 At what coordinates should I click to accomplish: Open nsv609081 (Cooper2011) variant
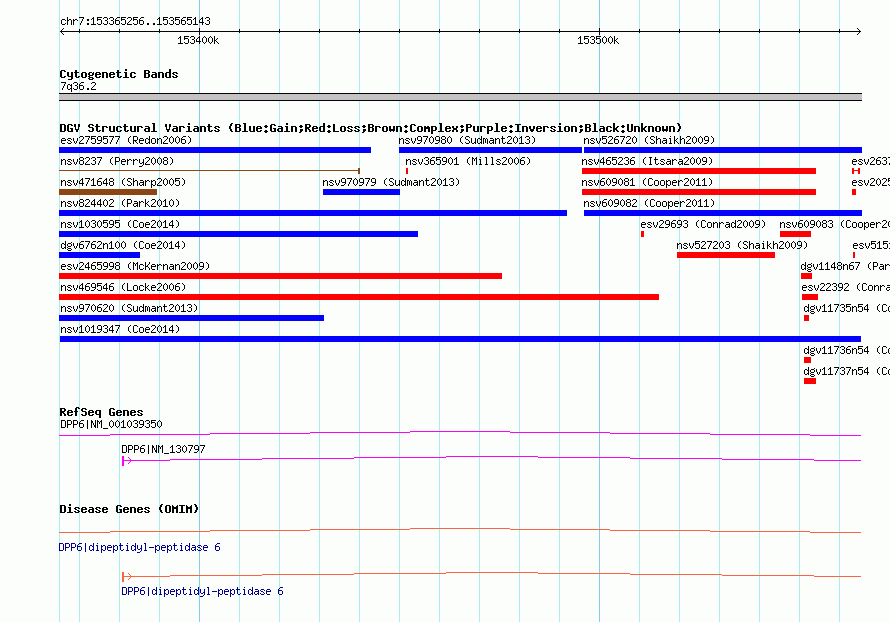click(647, 182)
